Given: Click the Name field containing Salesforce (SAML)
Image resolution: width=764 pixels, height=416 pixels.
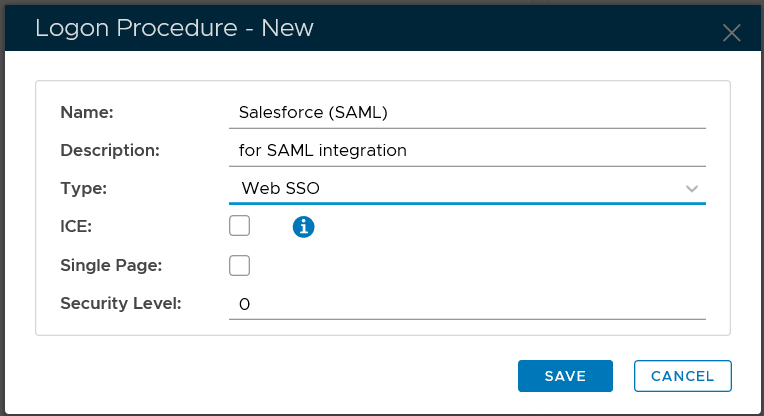Looking at the screenshot, I should [467, 112].
